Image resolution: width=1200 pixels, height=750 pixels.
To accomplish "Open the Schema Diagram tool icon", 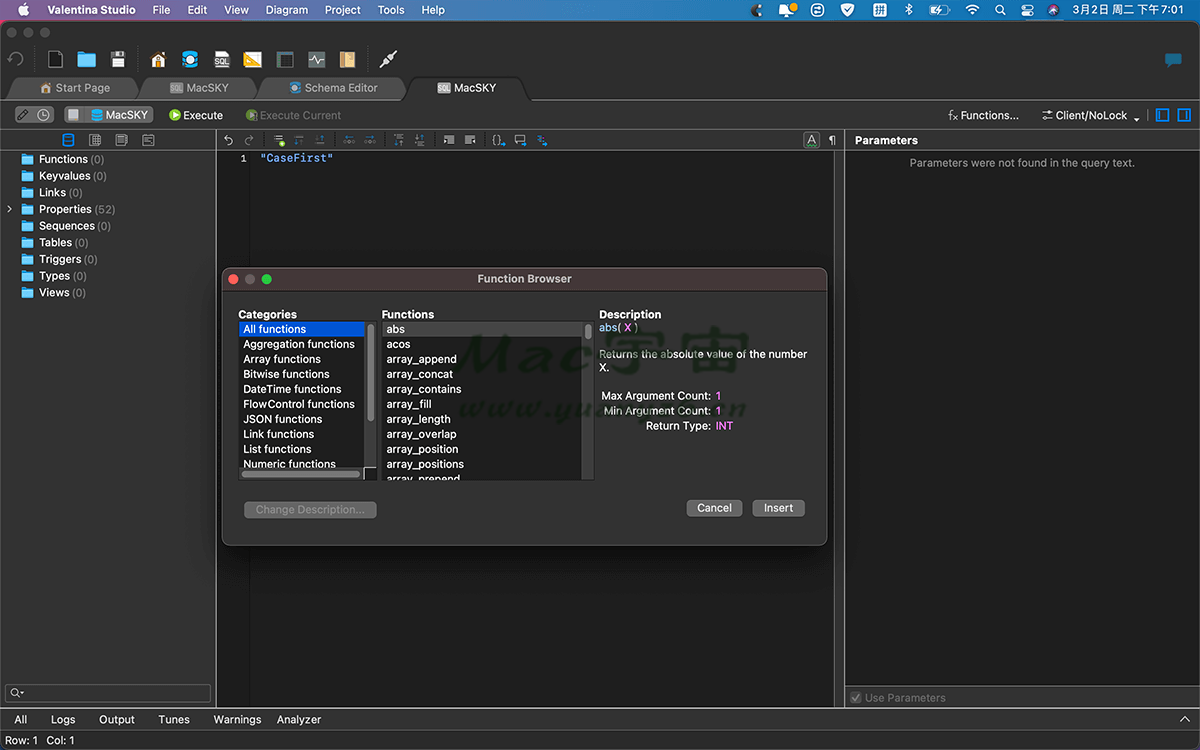I will pyautogui.click(x=252, y=59).
